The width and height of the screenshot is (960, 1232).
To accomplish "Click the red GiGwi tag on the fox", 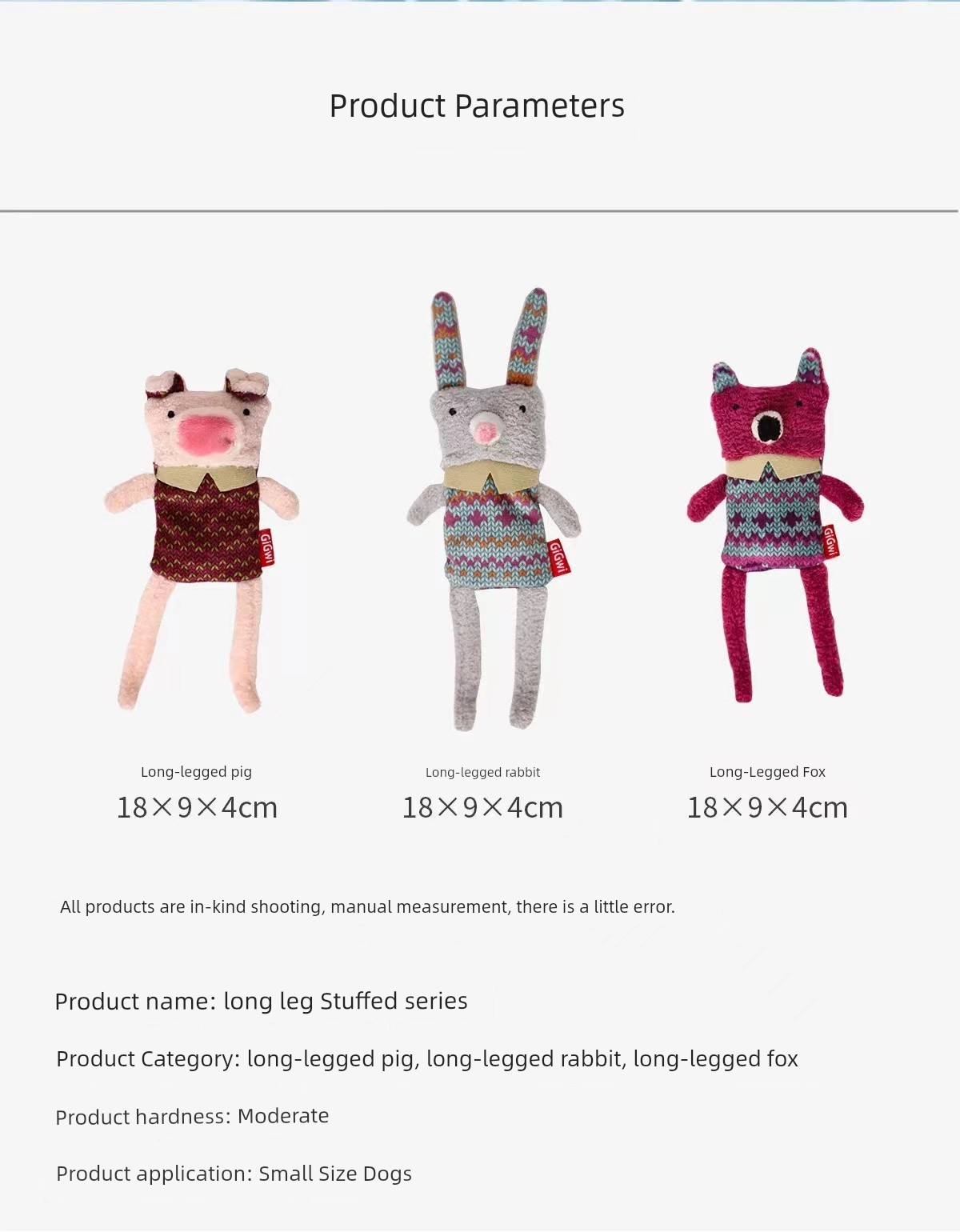I will coord(830,542).
